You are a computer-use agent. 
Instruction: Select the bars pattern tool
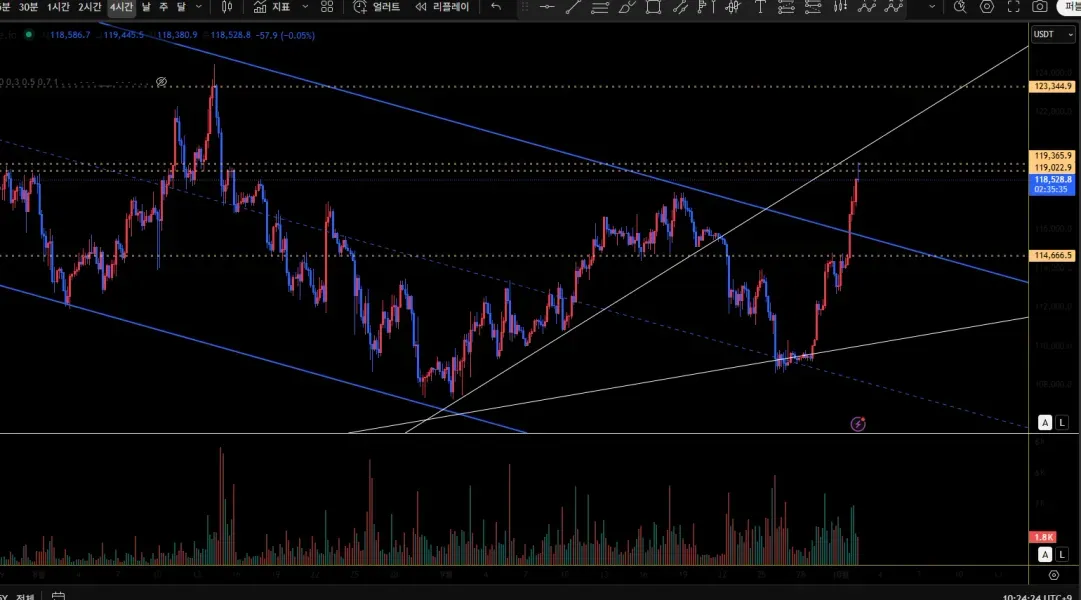click(x=733, y=7)
